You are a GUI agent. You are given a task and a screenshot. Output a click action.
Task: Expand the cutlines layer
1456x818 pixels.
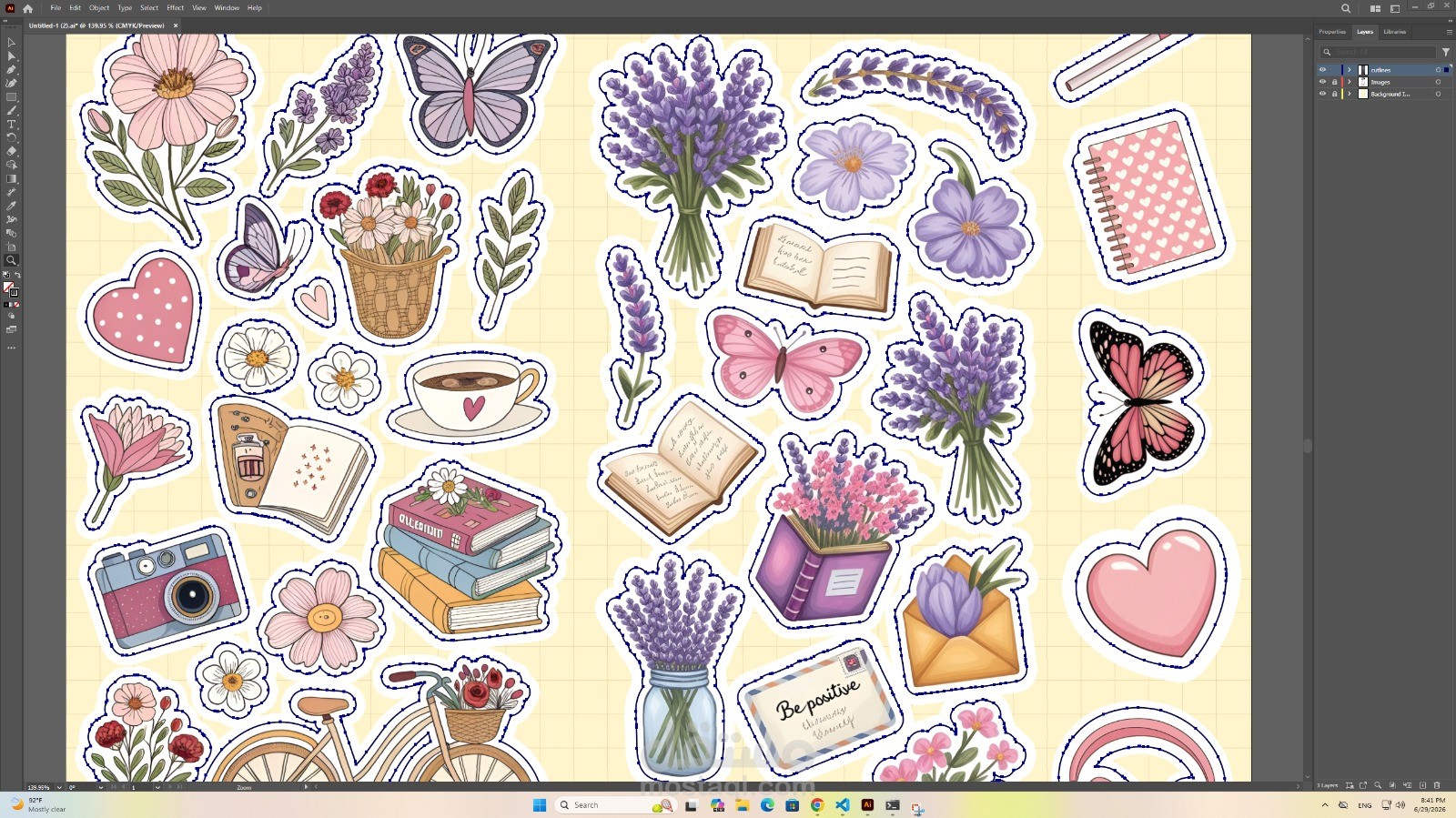[x=1350, y=70]
